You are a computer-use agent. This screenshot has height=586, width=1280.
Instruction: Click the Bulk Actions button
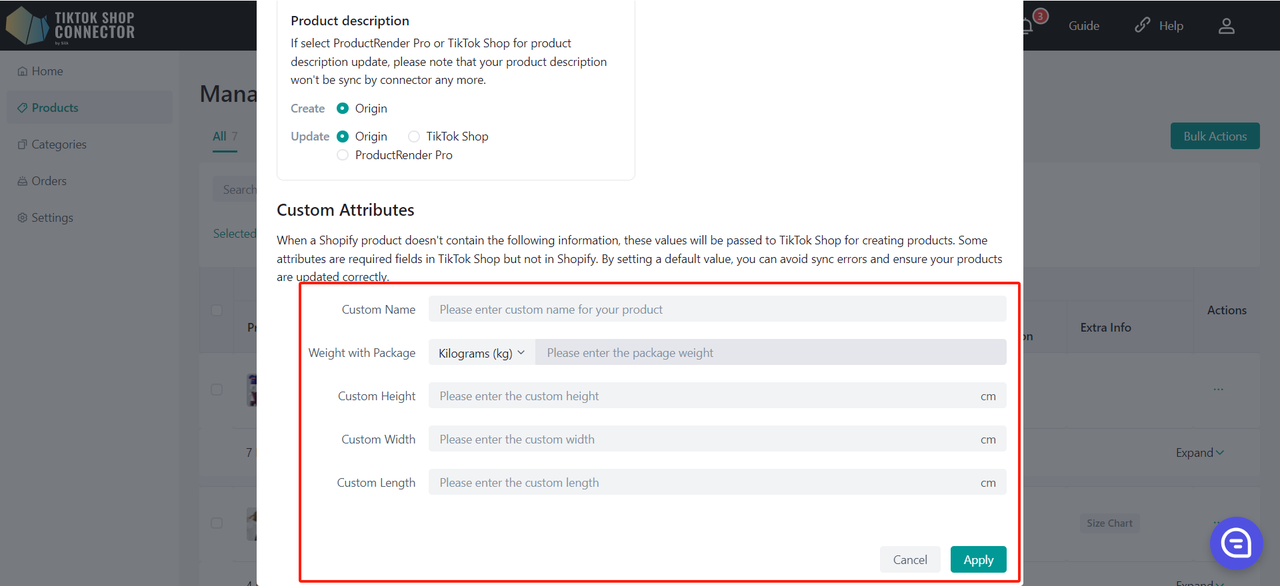[x=1215, y=136]
